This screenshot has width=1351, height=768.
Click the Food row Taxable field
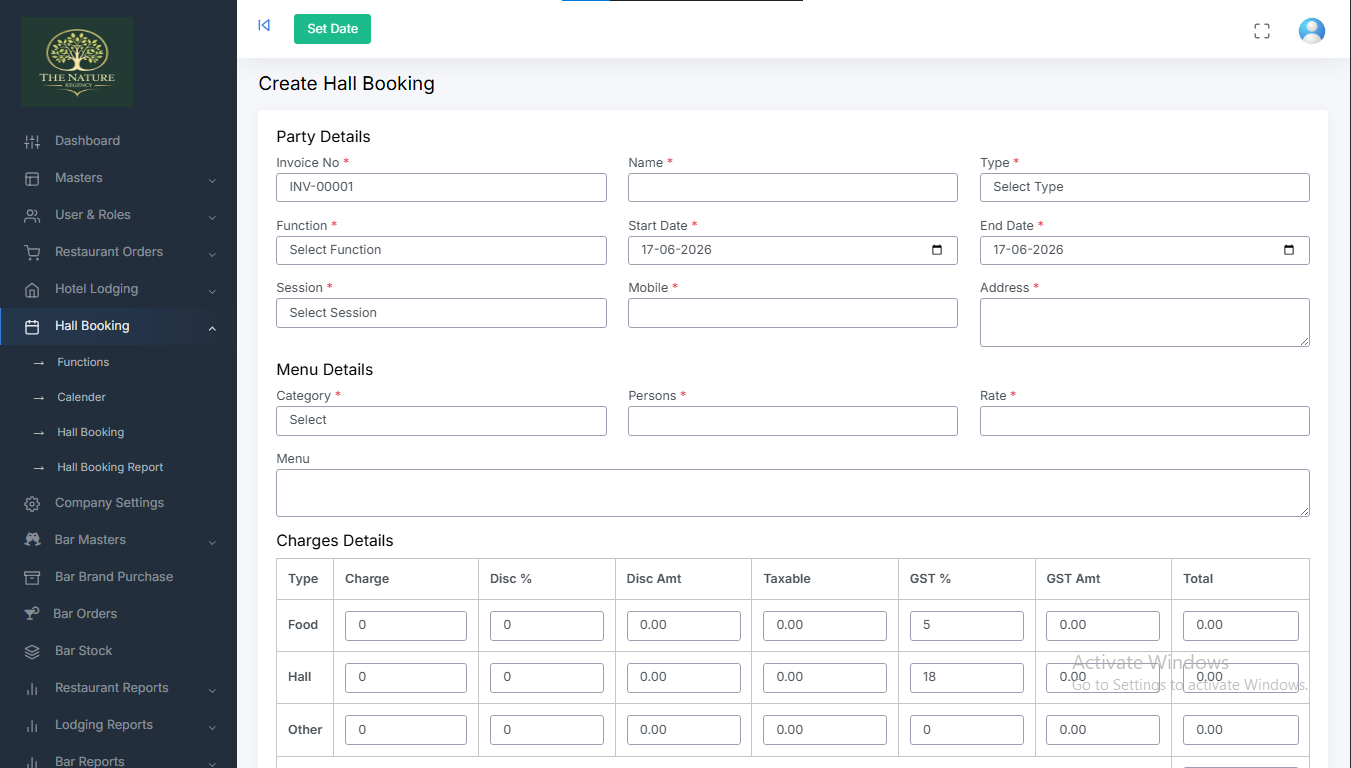point(825,626)
